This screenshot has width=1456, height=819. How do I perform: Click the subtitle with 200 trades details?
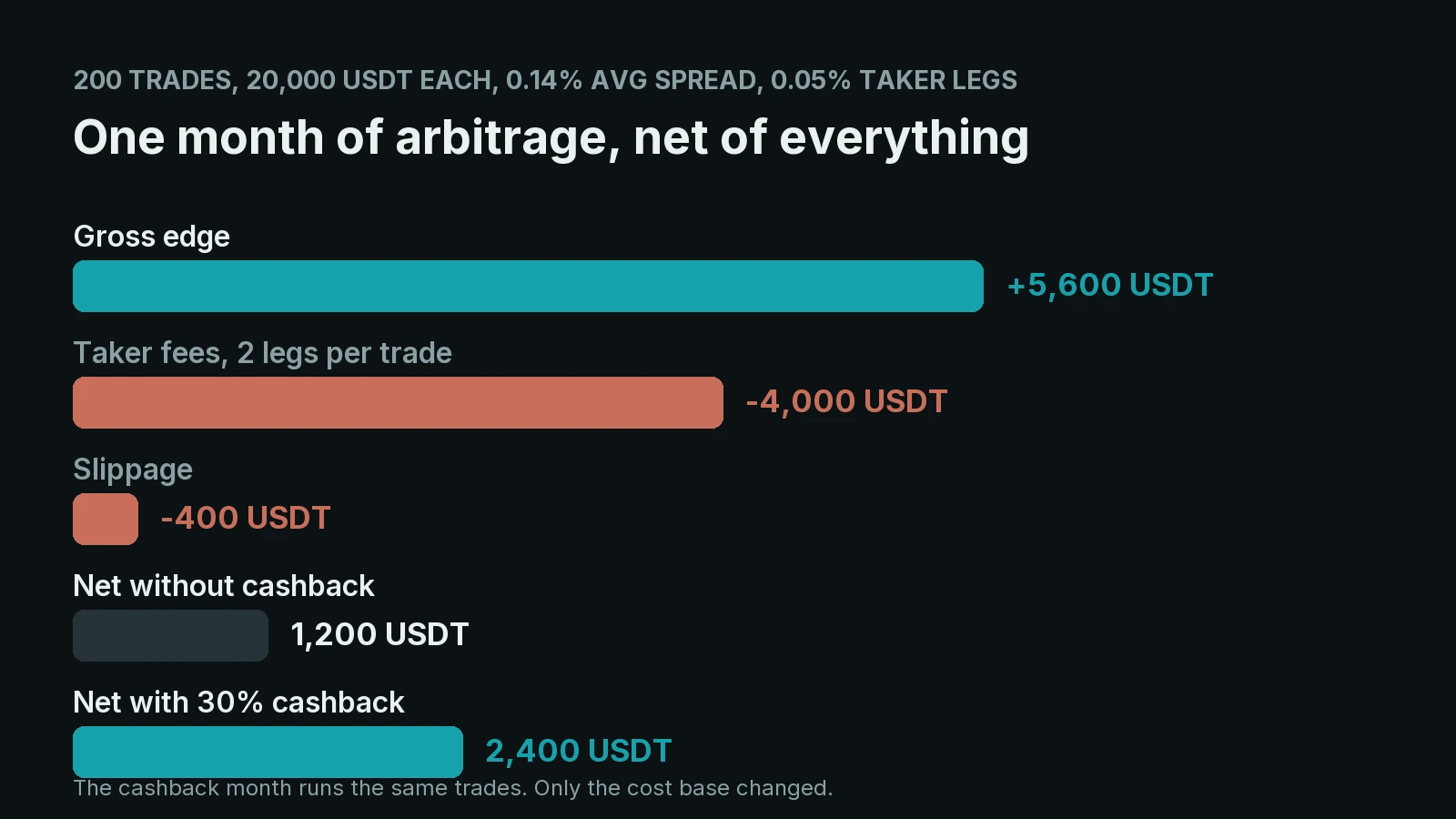(545, 81)
